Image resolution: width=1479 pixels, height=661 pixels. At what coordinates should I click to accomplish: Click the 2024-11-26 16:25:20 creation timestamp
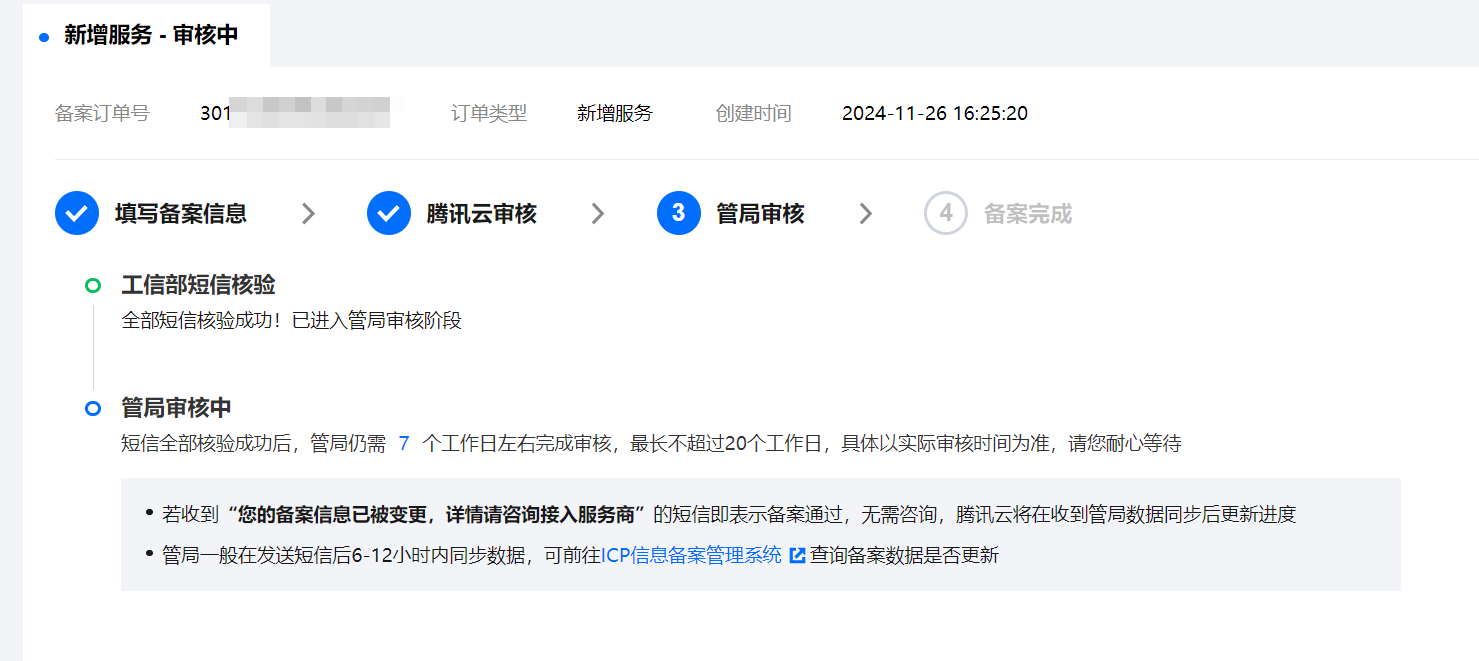pyautogui.click(x=934, y=113)
